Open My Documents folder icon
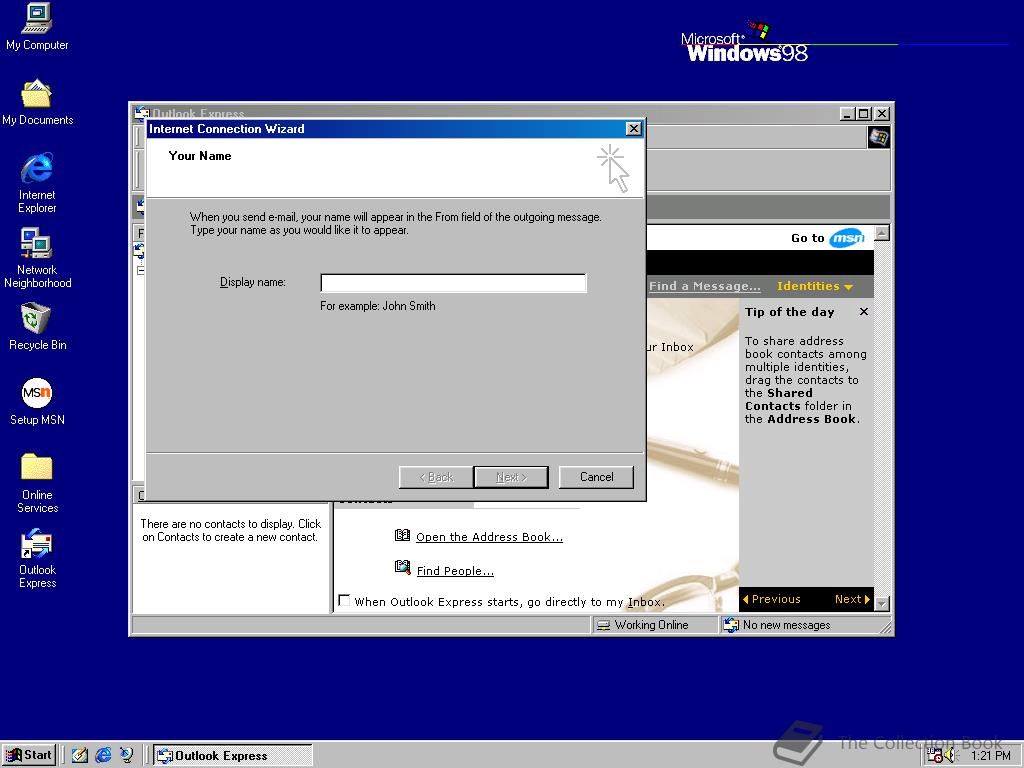The width and height of the screenshot is (1024, 768). point(37,103)
